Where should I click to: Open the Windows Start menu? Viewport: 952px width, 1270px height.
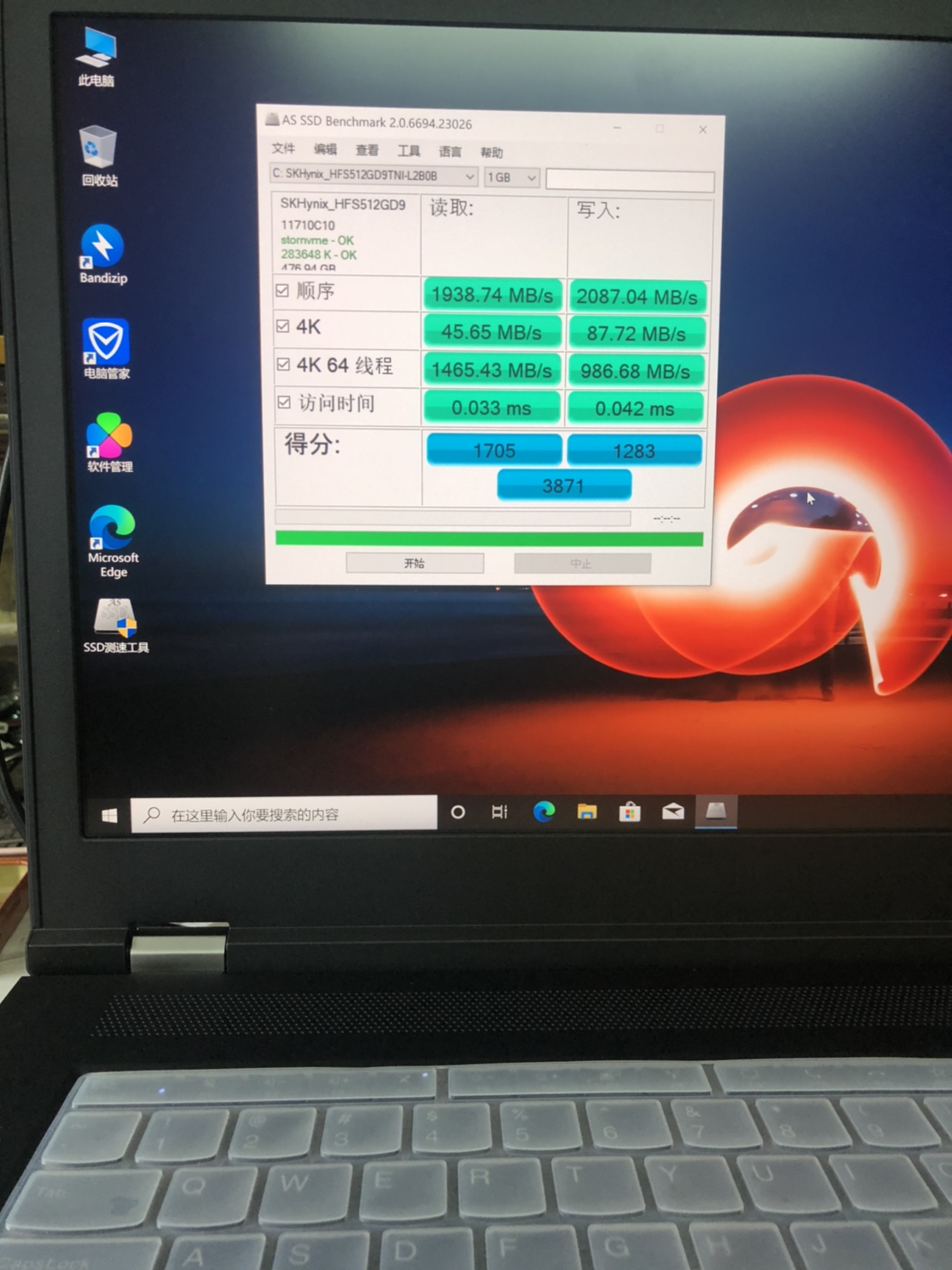tap(109, 815)
